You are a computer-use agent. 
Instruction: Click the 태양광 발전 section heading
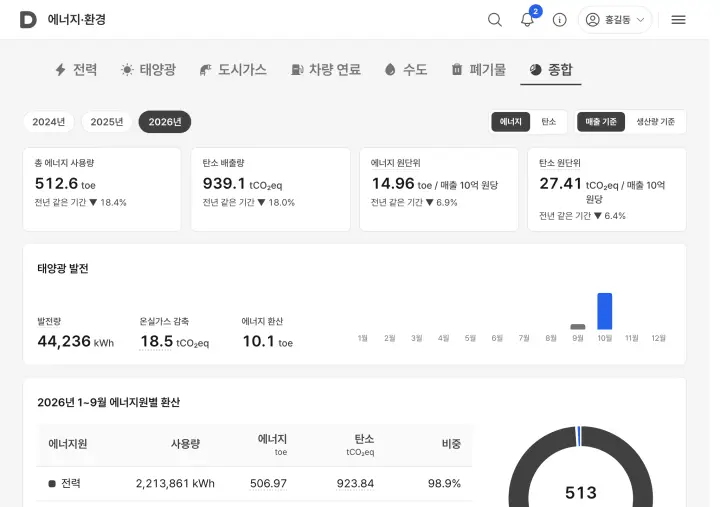coord(63,269)
